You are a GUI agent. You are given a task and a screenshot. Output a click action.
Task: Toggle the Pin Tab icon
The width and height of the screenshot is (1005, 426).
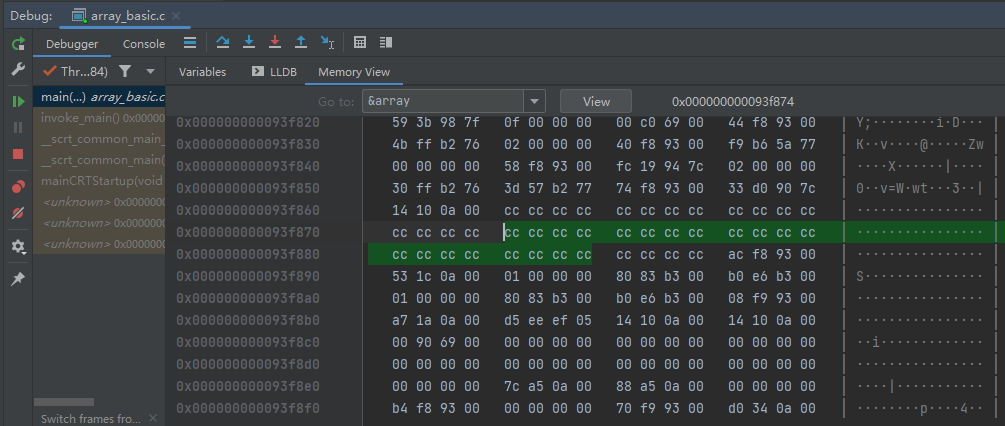click(18, 279)
